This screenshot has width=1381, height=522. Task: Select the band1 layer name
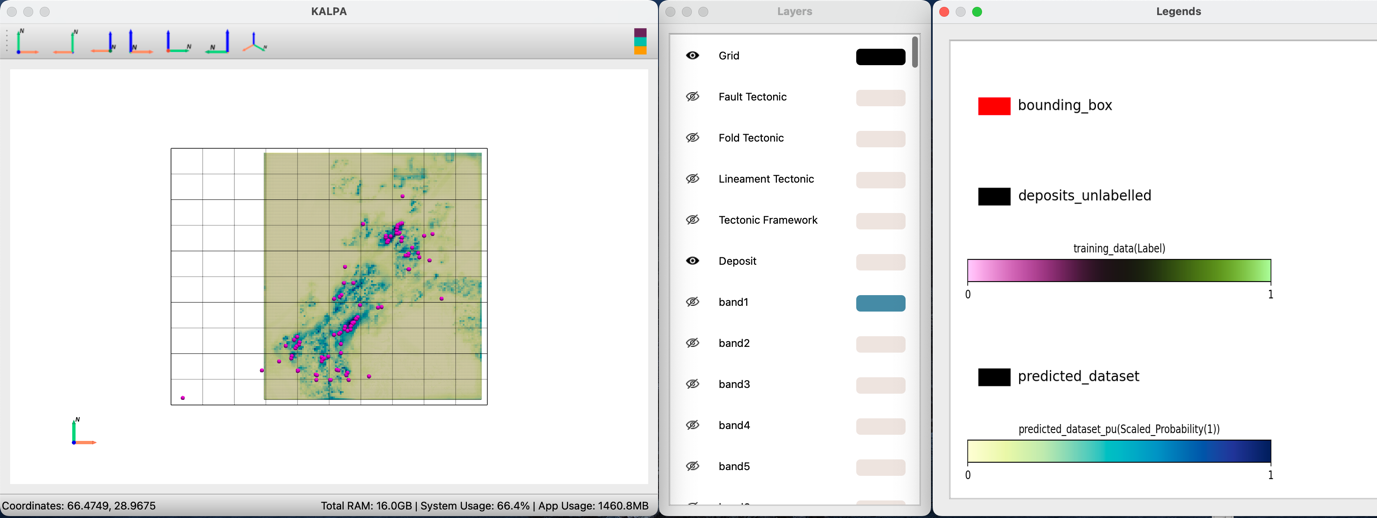(734, 302)
